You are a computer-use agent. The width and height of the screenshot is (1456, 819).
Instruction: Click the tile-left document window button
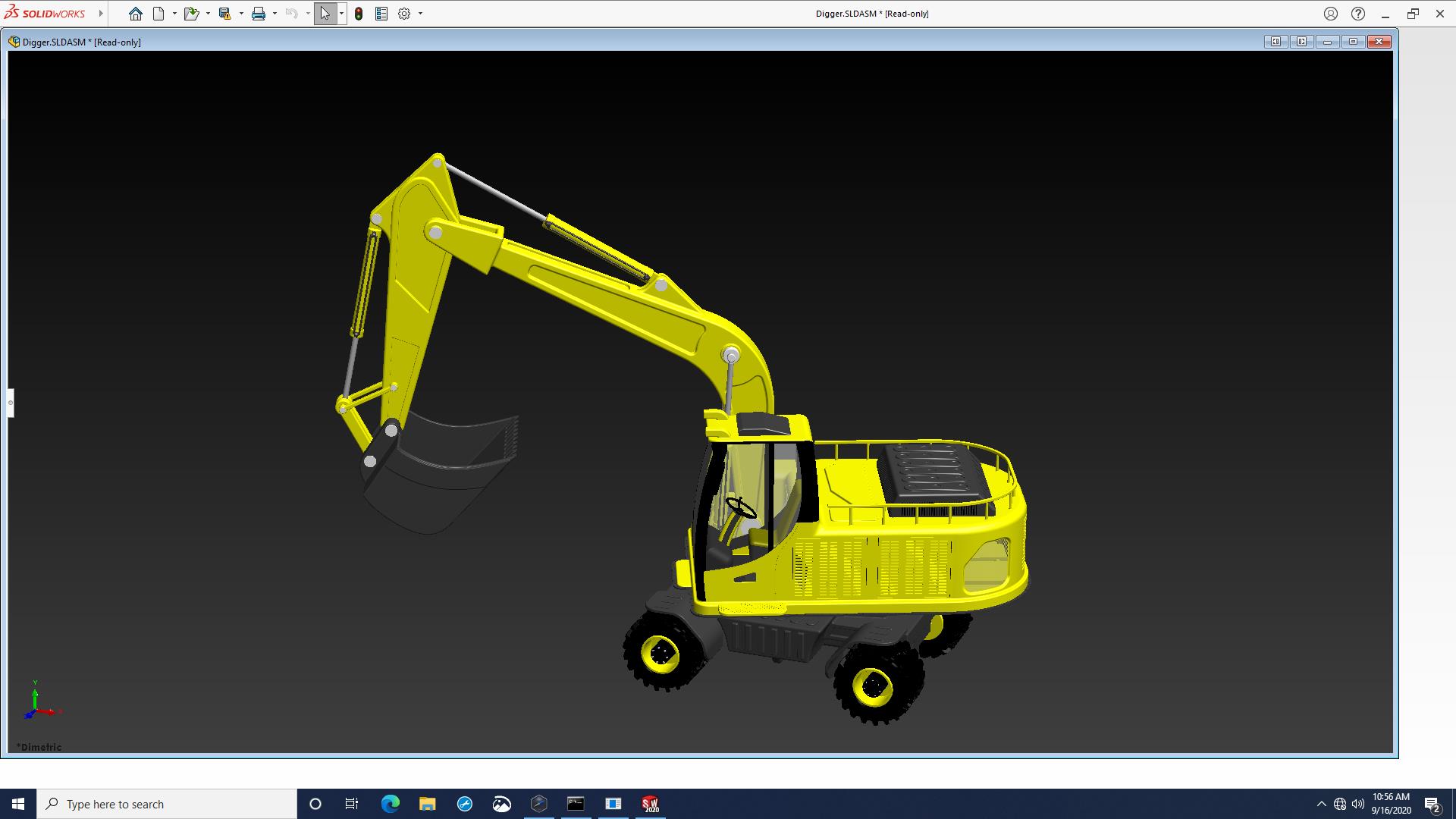tap(1276, 42)
